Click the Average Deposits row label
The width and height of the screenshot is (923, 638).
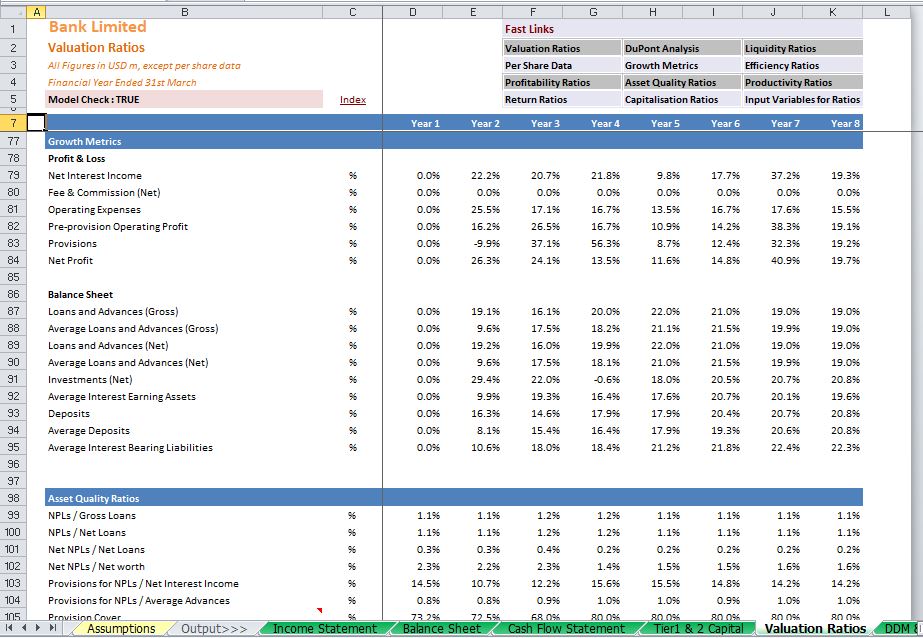(x=89, y=431)
